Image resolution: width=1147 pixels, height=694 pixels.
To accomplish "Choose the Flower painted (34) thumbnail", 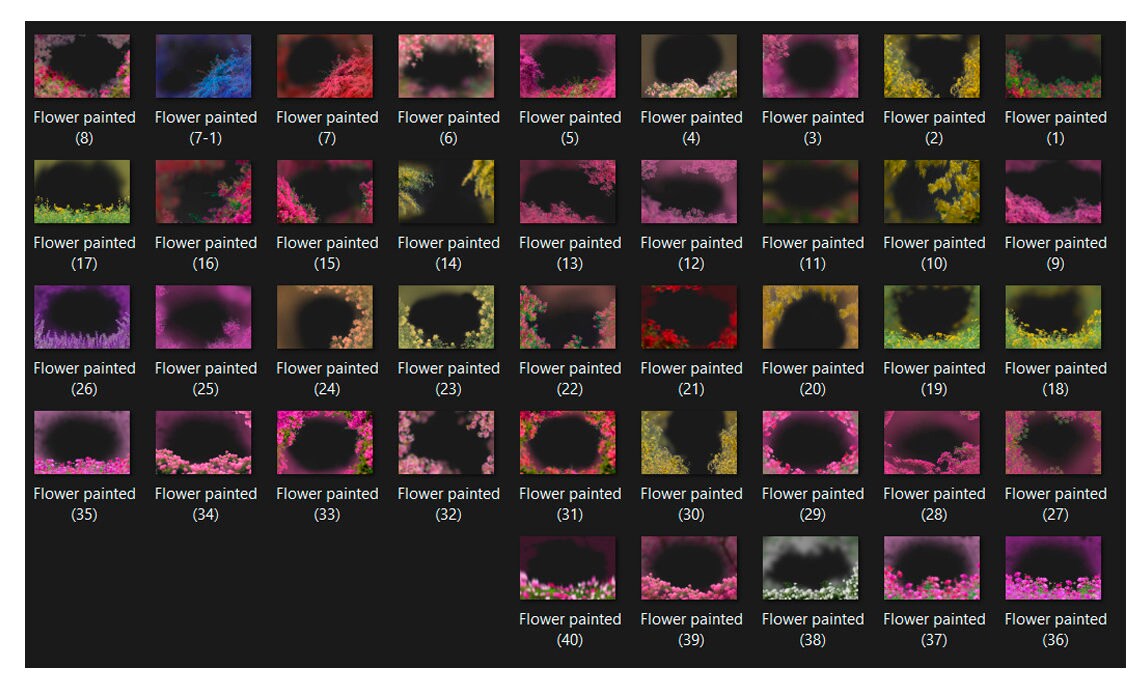I will click(203, 442).
